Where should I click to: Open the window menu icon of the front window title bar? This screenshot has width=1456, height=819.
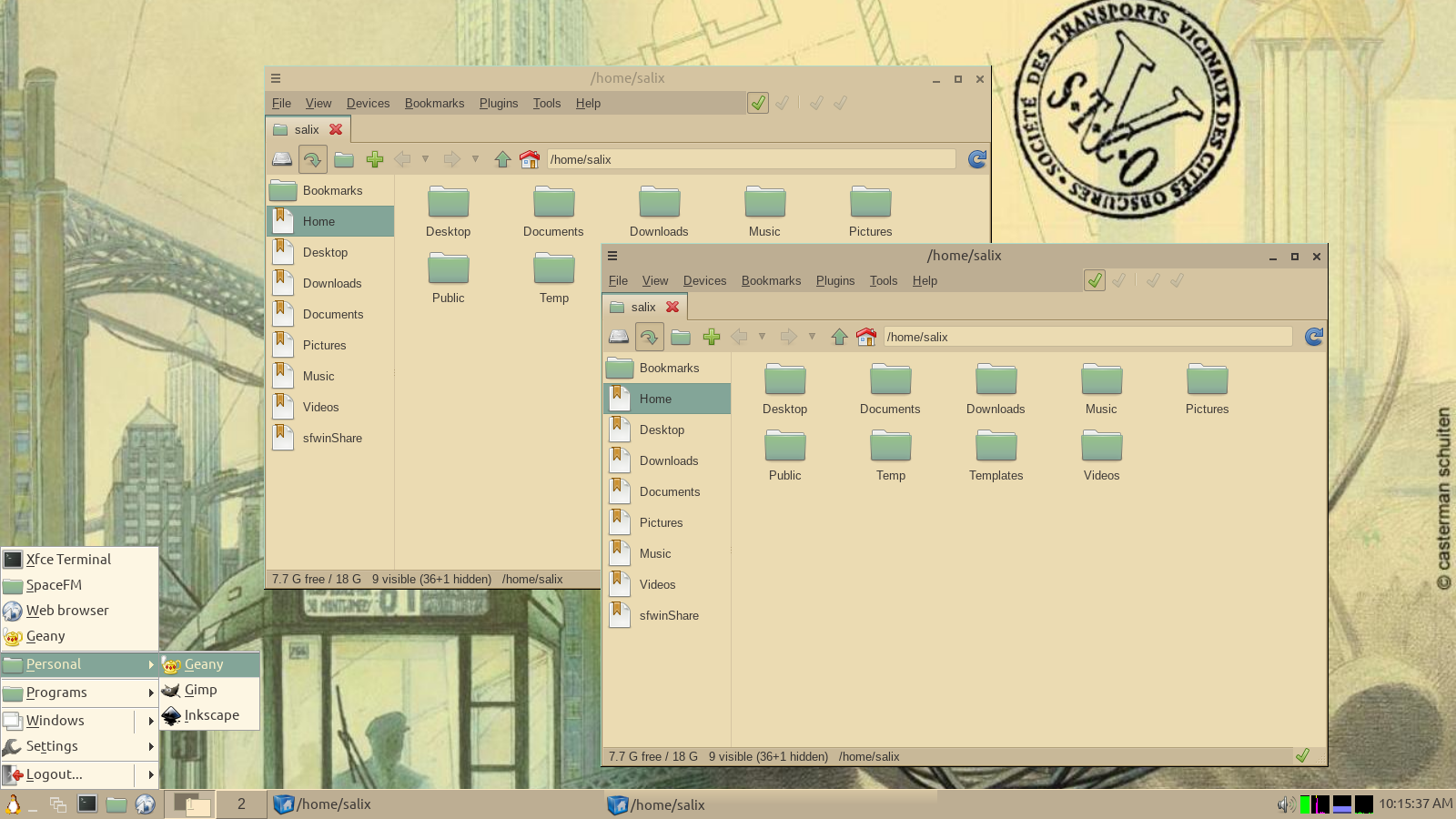(x=612, y=256)
